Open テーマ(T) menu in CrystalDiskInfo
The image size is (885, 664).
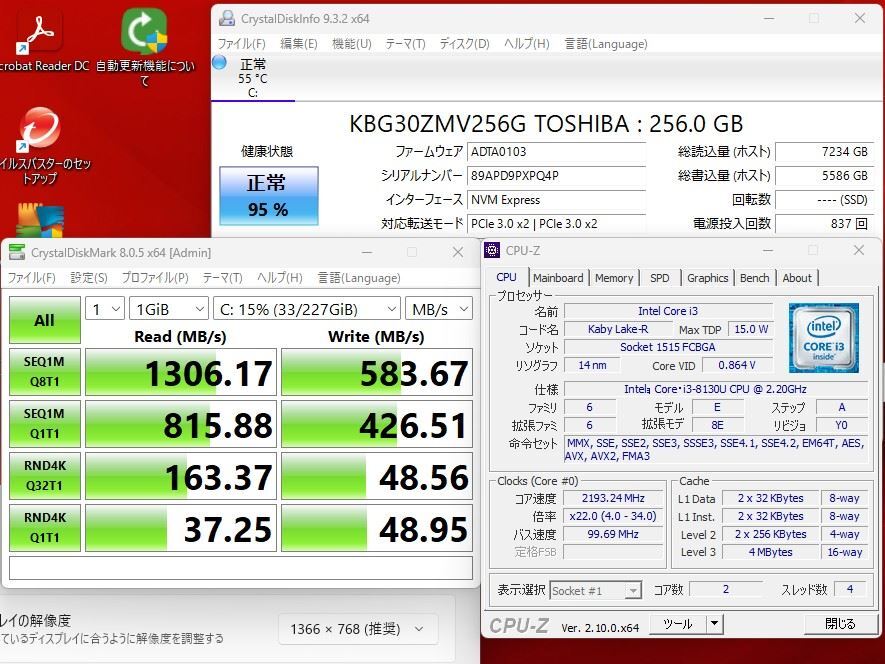pyautogui.click(x=405, y=44)
